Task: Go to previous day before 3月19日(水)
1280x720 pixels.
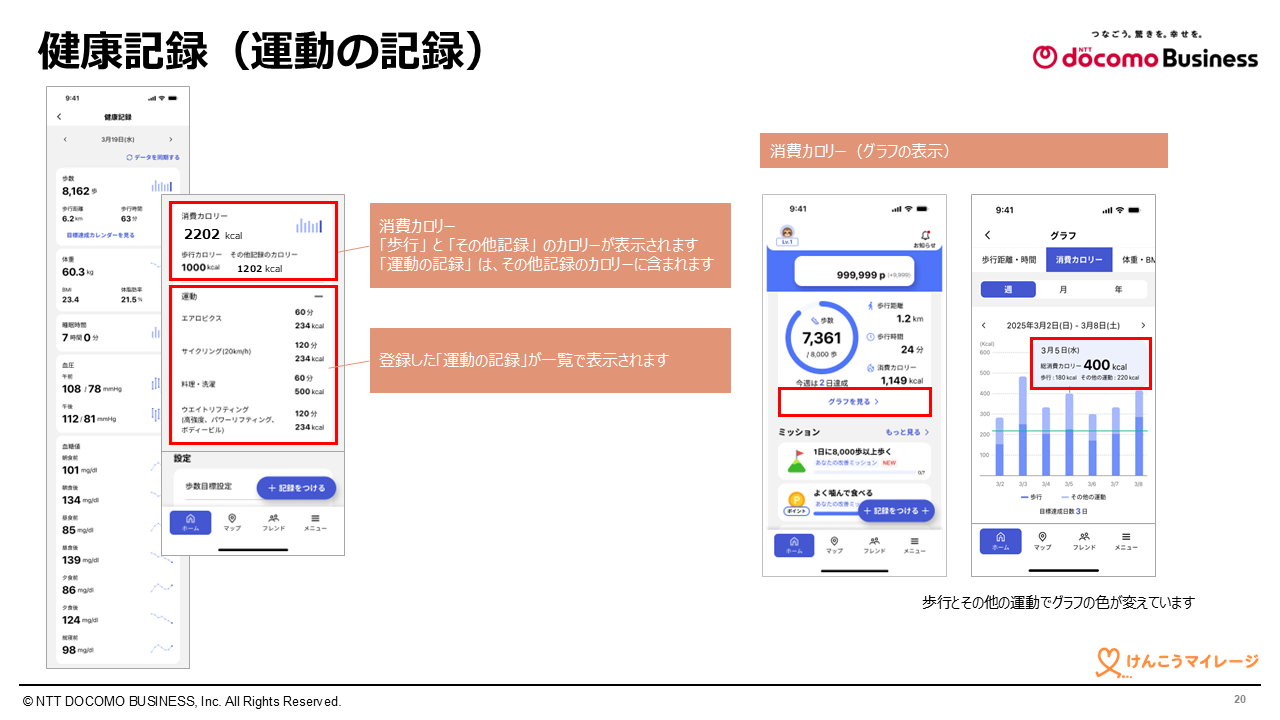Action: coord(65,140)
